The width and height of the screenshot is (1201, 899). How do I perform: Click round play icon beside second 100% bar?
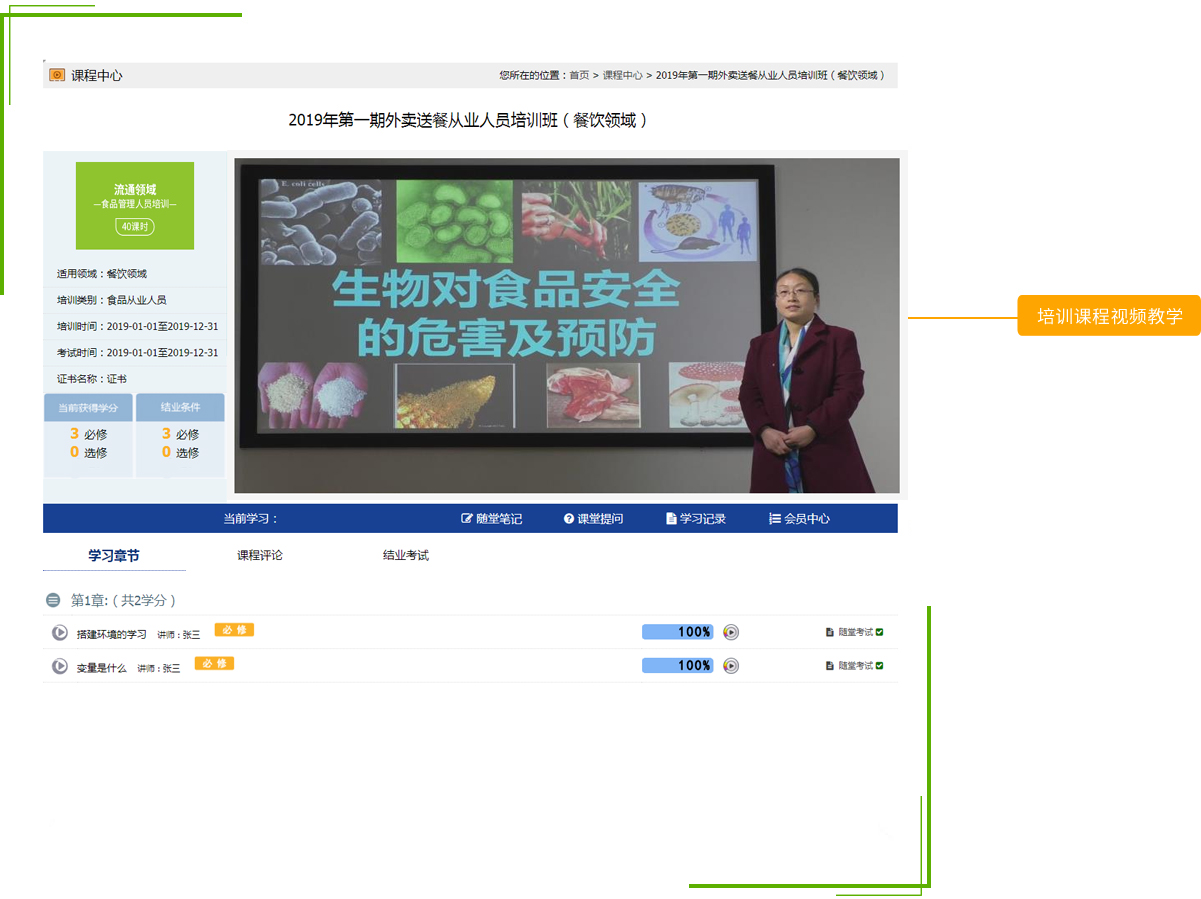click(731, 666)
